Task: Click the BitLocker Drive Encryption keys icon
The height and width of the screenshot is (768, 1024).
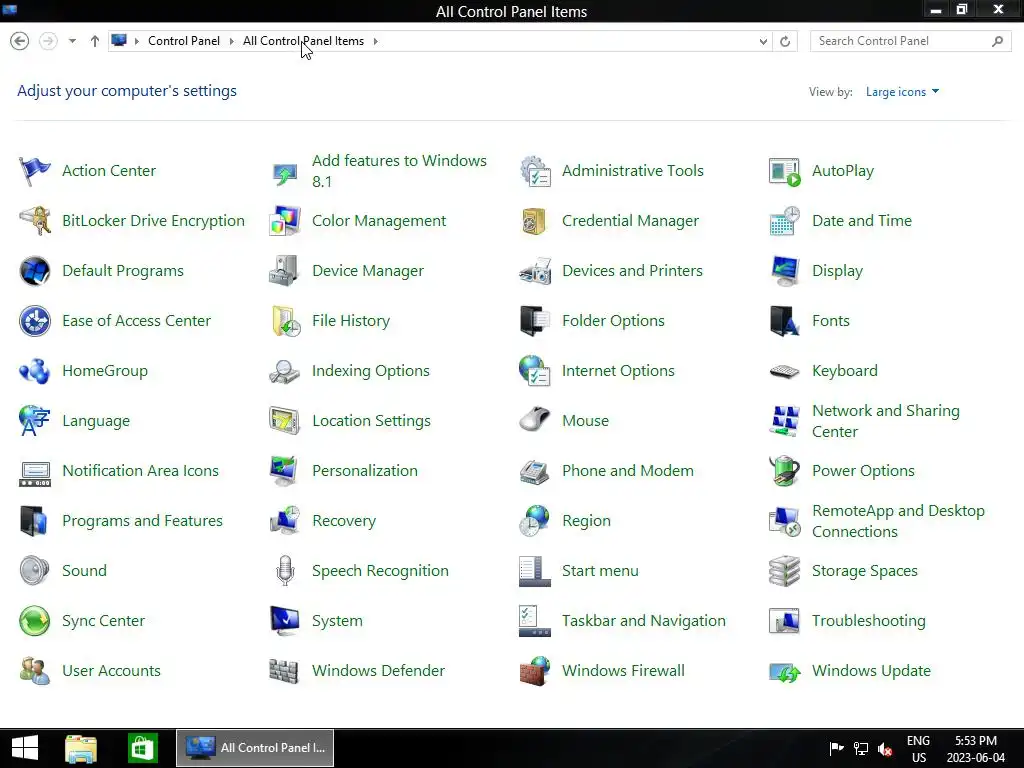Action: click(x=35, y=221)
